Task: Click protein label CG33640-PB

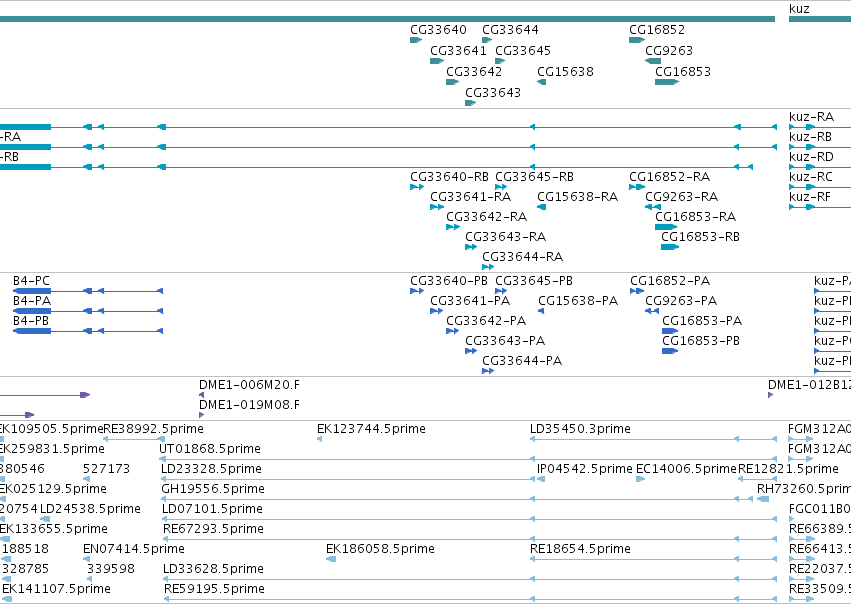Action: 449,281
